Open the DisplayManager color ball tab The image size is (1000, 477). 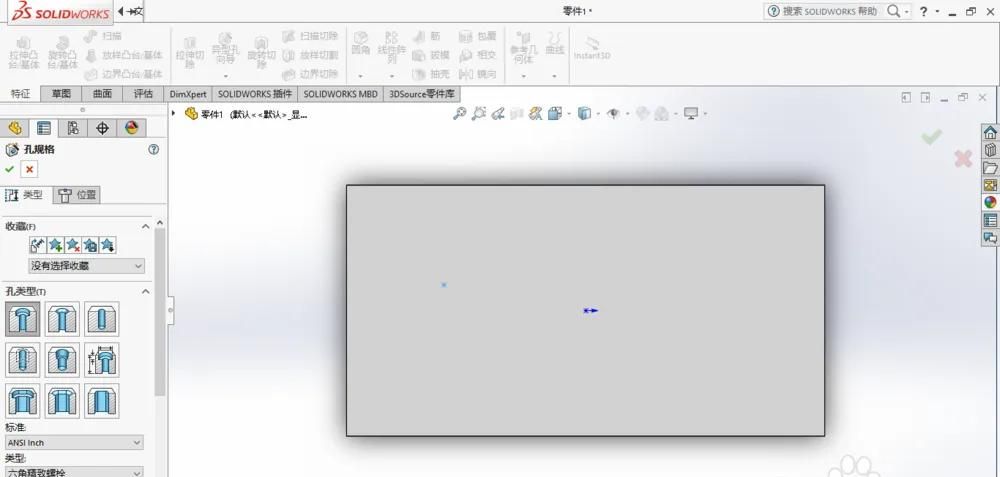[x=131, y=128]
